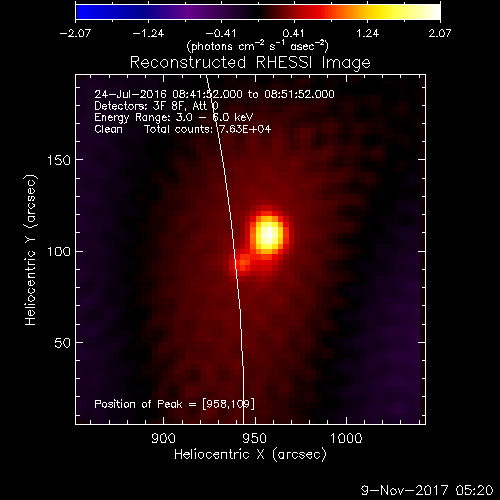Click the fainter orange secondary source near the limb
The image size is (500, 500).
pos(243,262)
